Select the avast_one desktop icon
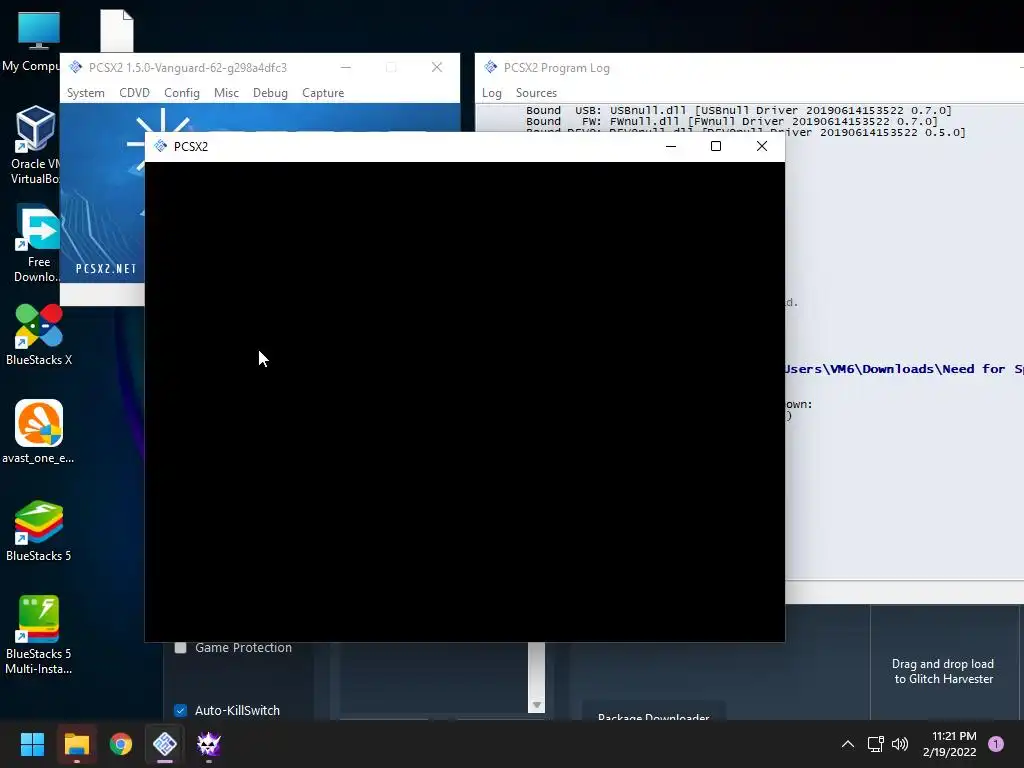This screenshot has width=1024, height=768. (x=39, y=432)
